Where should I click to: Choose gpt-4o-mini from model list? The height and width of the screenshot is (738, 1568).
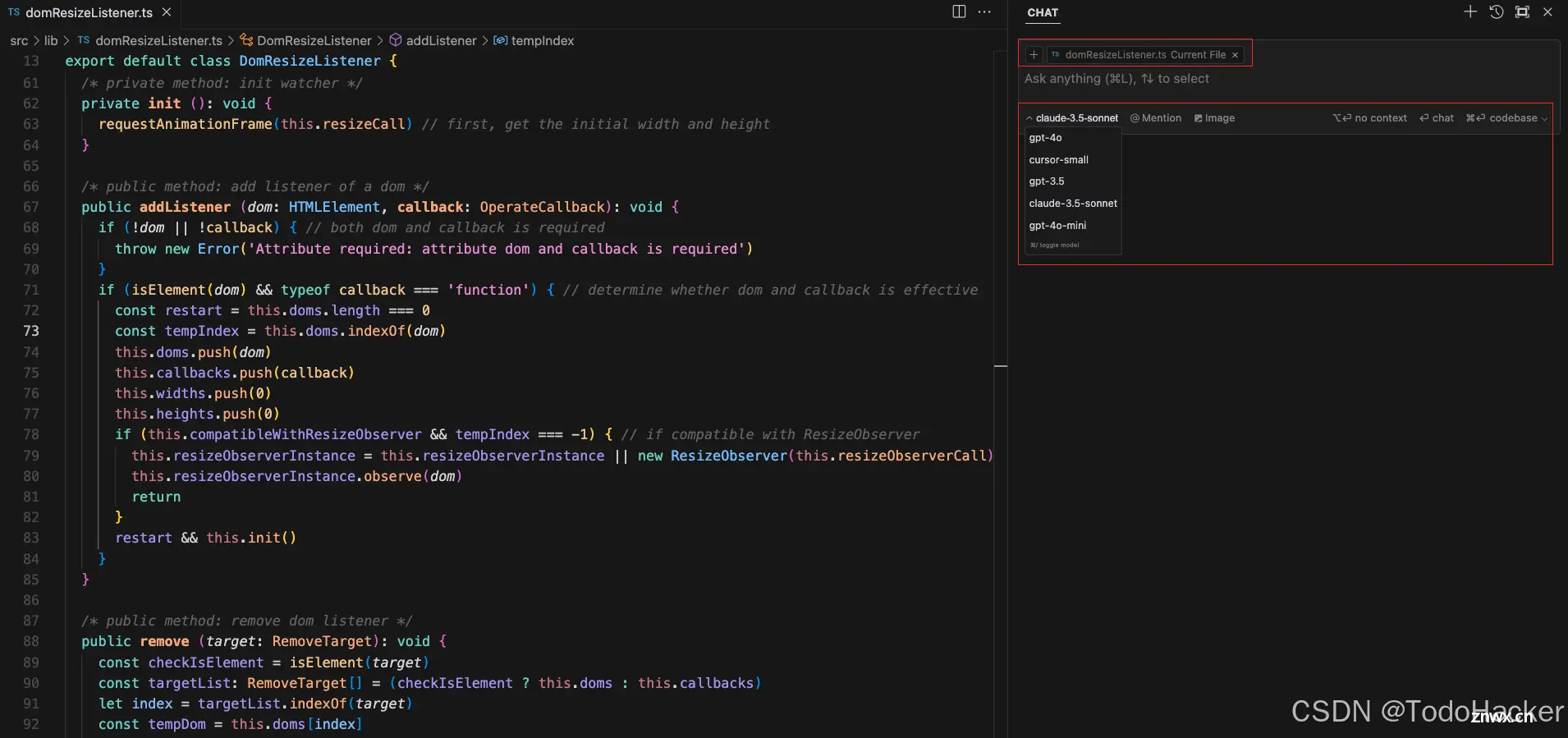[1057, 226]
